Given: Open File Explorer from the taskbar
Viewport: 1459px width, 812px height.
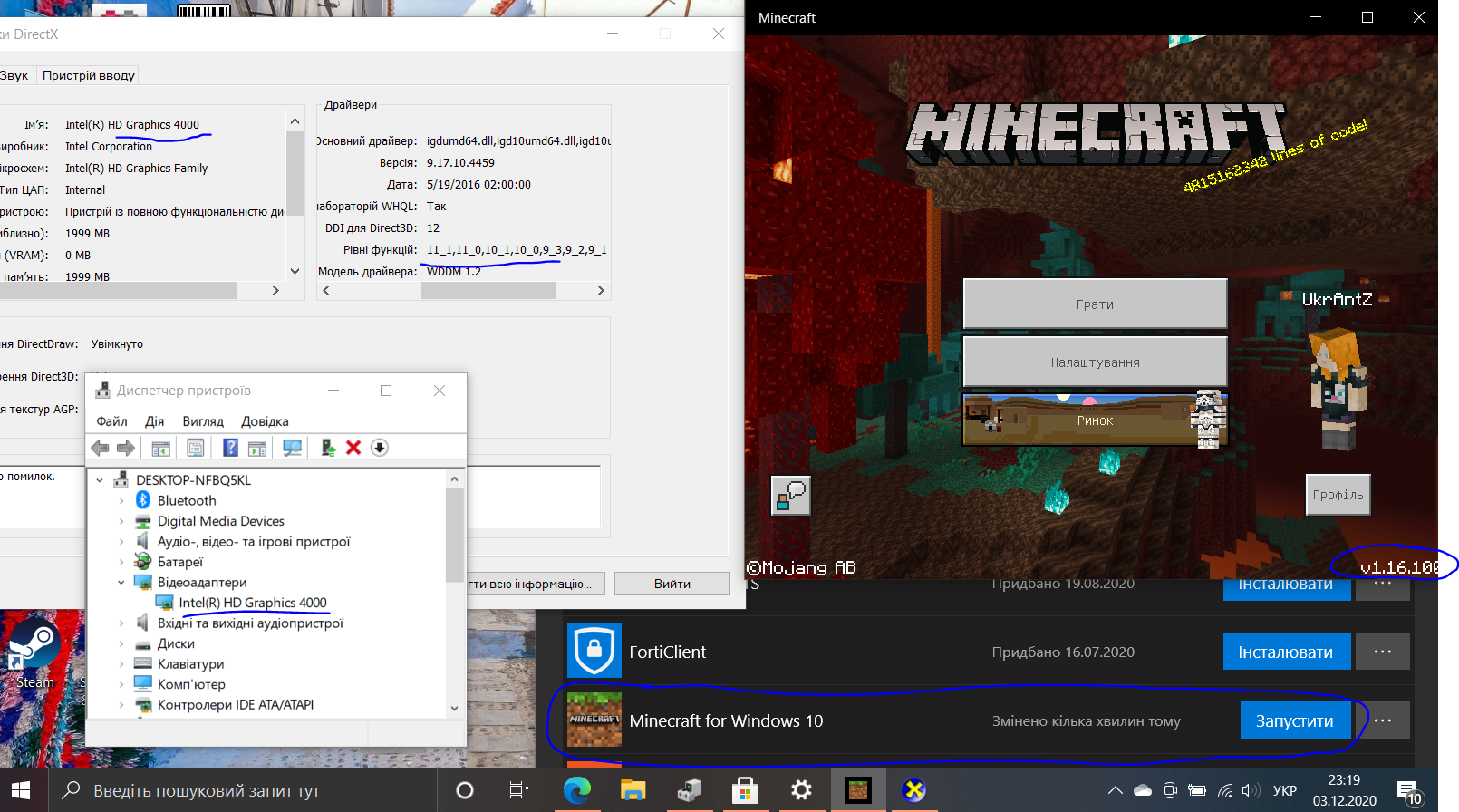Looking at the screenshot, I should tap(633, 790).
